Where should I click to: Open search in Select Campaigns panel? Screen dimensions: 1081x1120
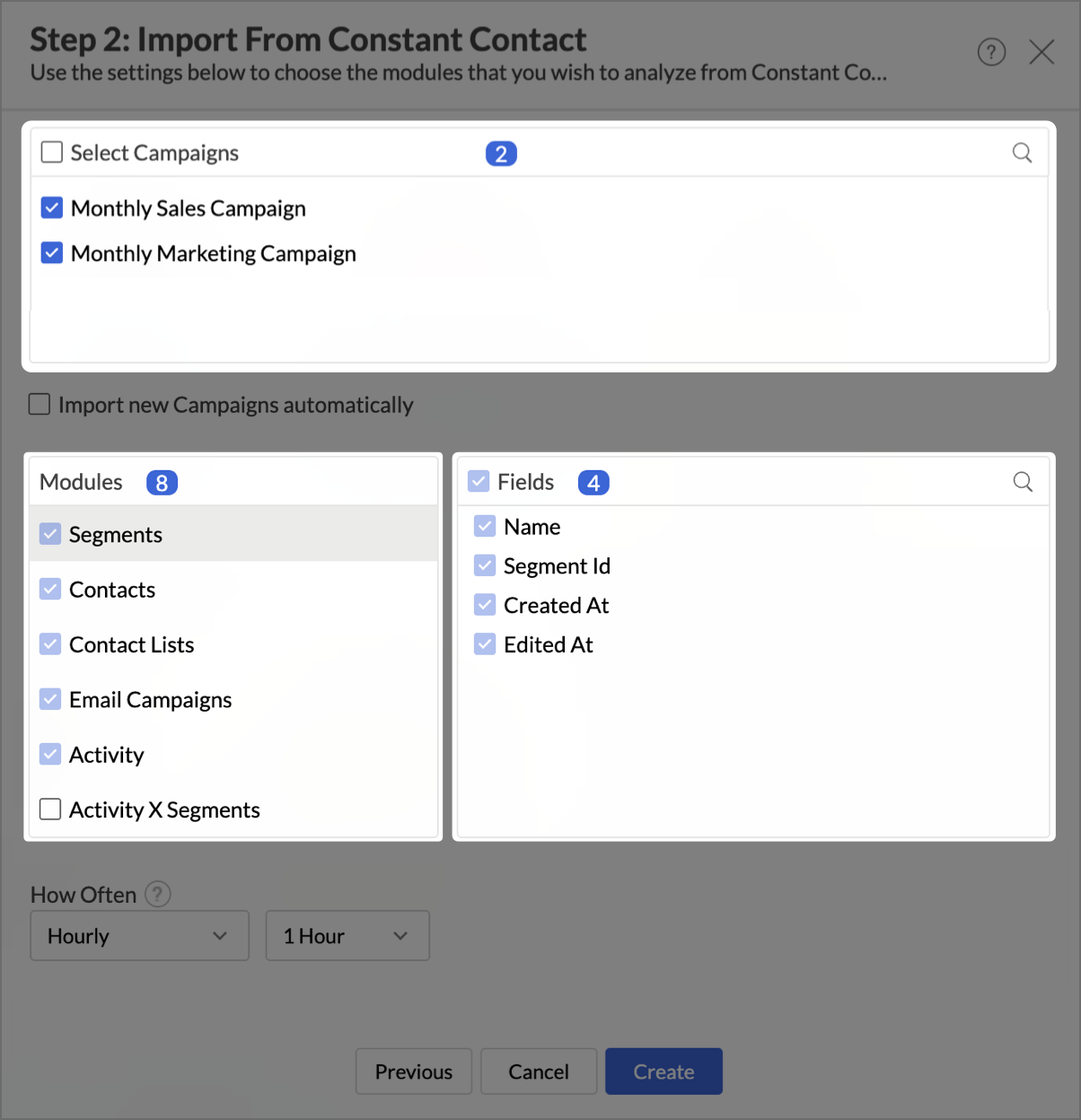(x=1022, y=153)
